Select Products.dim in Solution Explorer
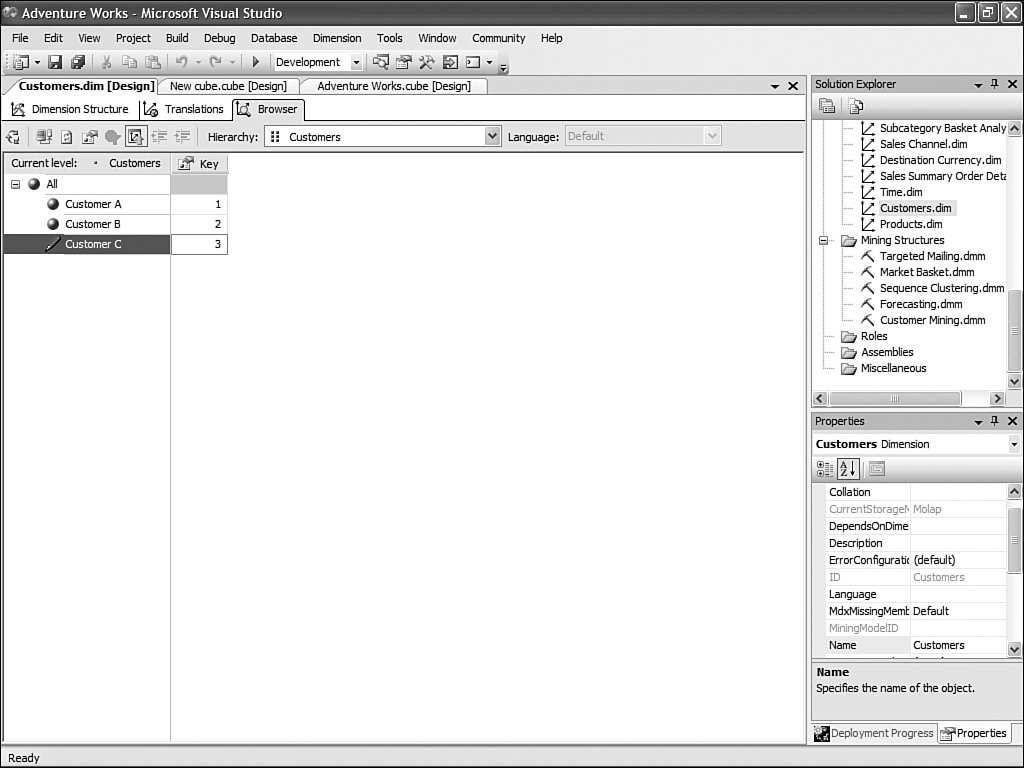The height and width of the screenshot is (768, 1024). click(911, 224)
